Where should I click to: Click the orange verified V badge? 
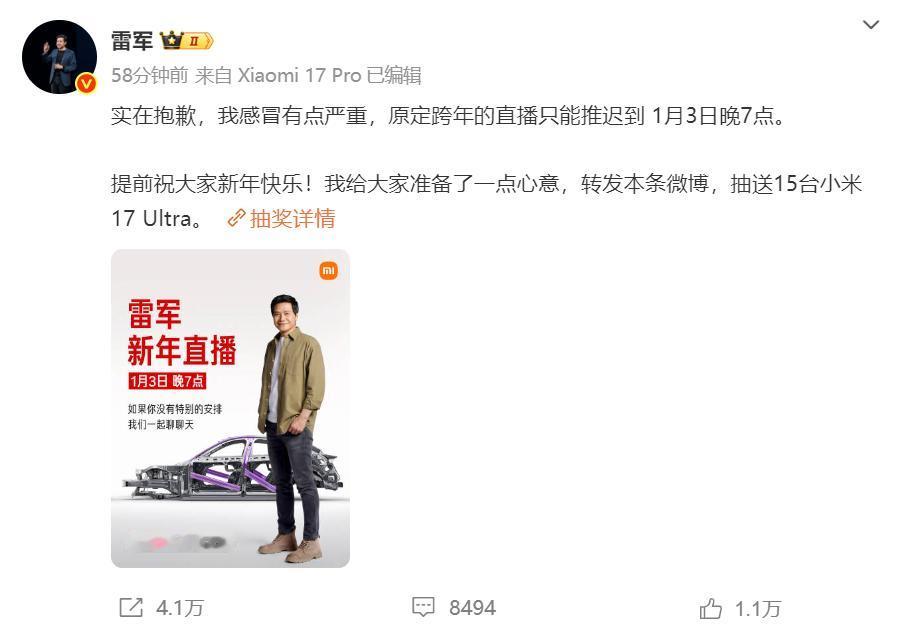click(86, 84)
